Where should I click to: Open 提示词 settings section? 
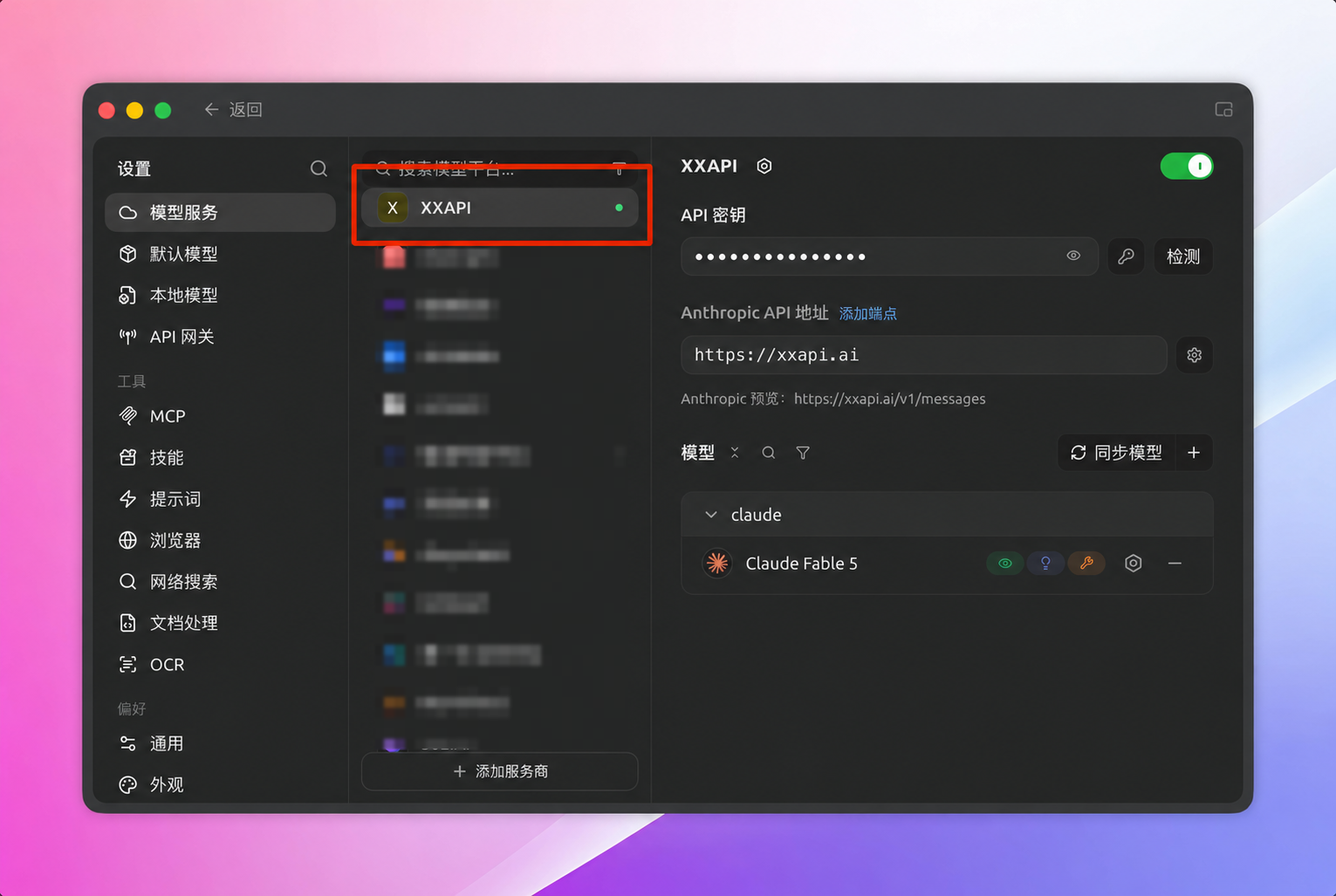tap(220, 499)
